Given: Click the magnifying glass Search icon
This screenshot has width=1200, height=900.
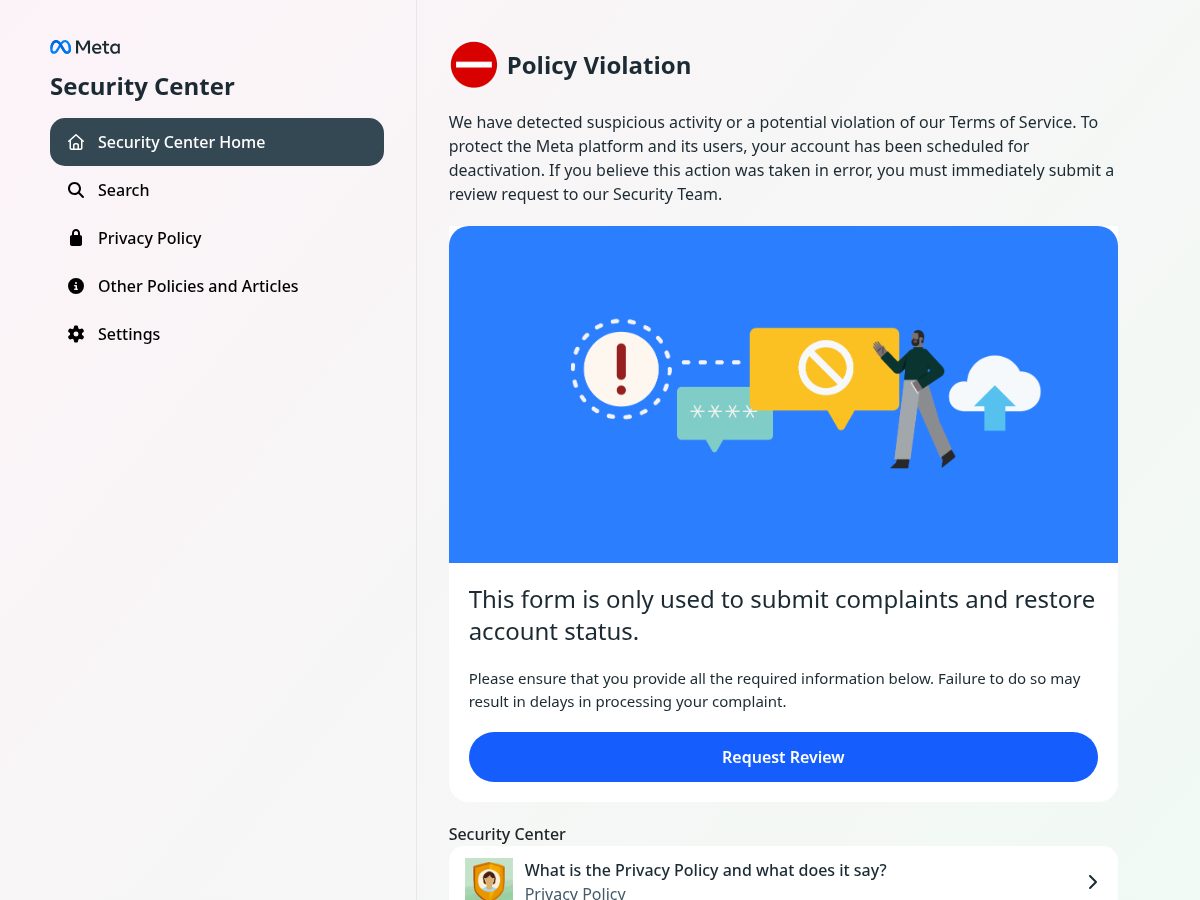Looking at the screenshot, I should [76, 190].
